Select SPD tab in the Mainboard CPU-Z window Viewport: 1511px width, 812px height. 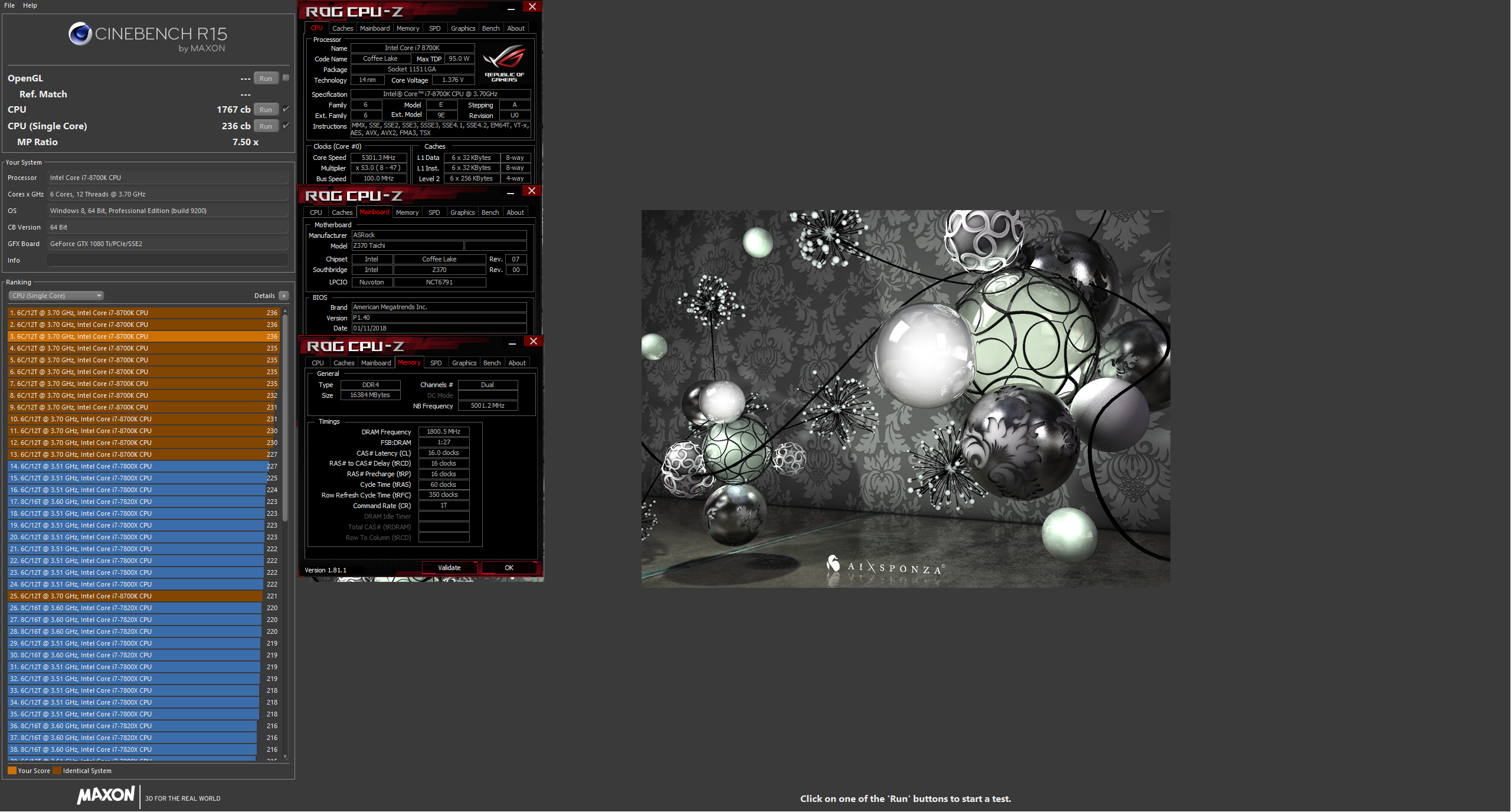tap(434, 212)
